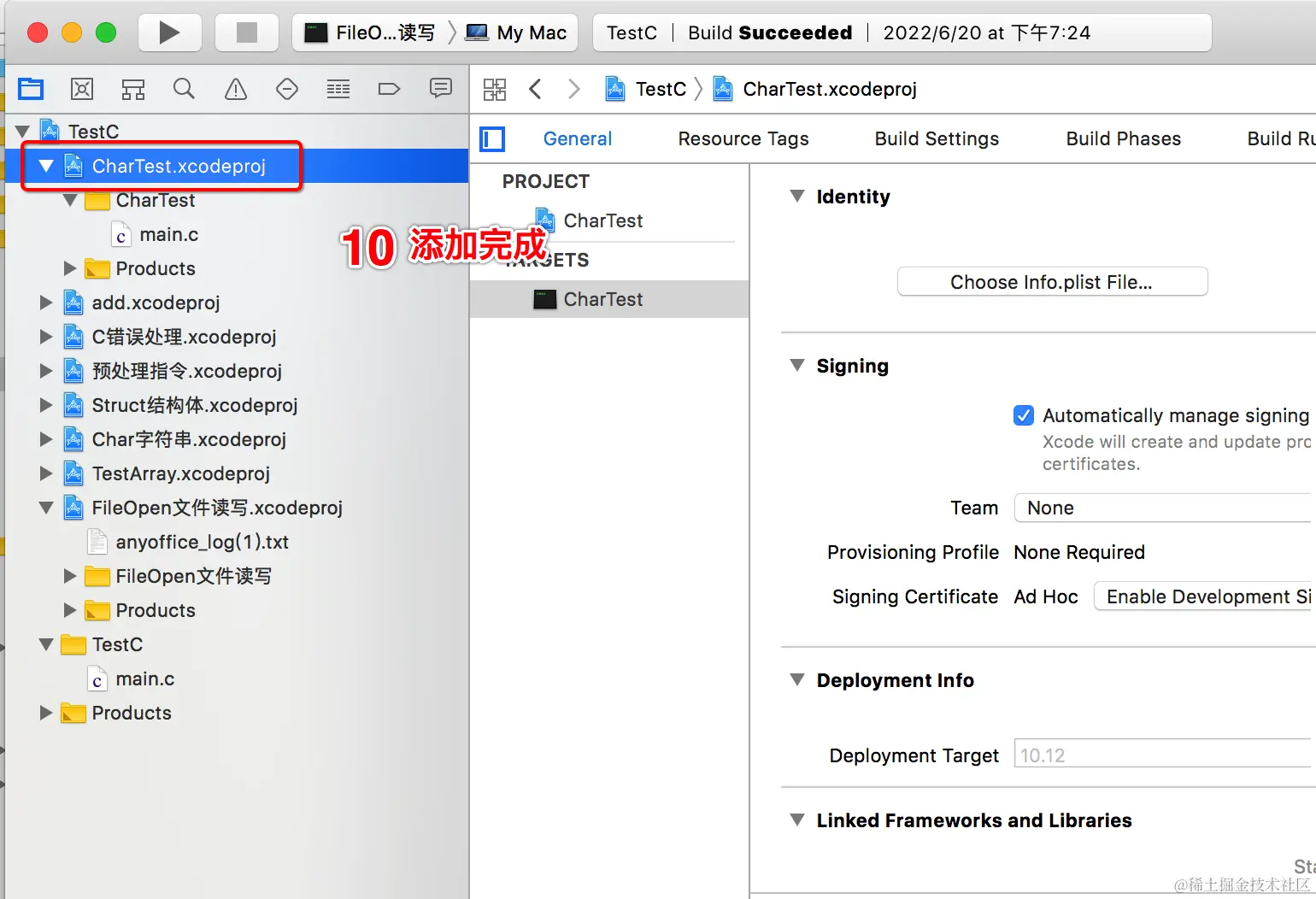Toggle Automatically manage signing checkbox

coord(1023,415)
